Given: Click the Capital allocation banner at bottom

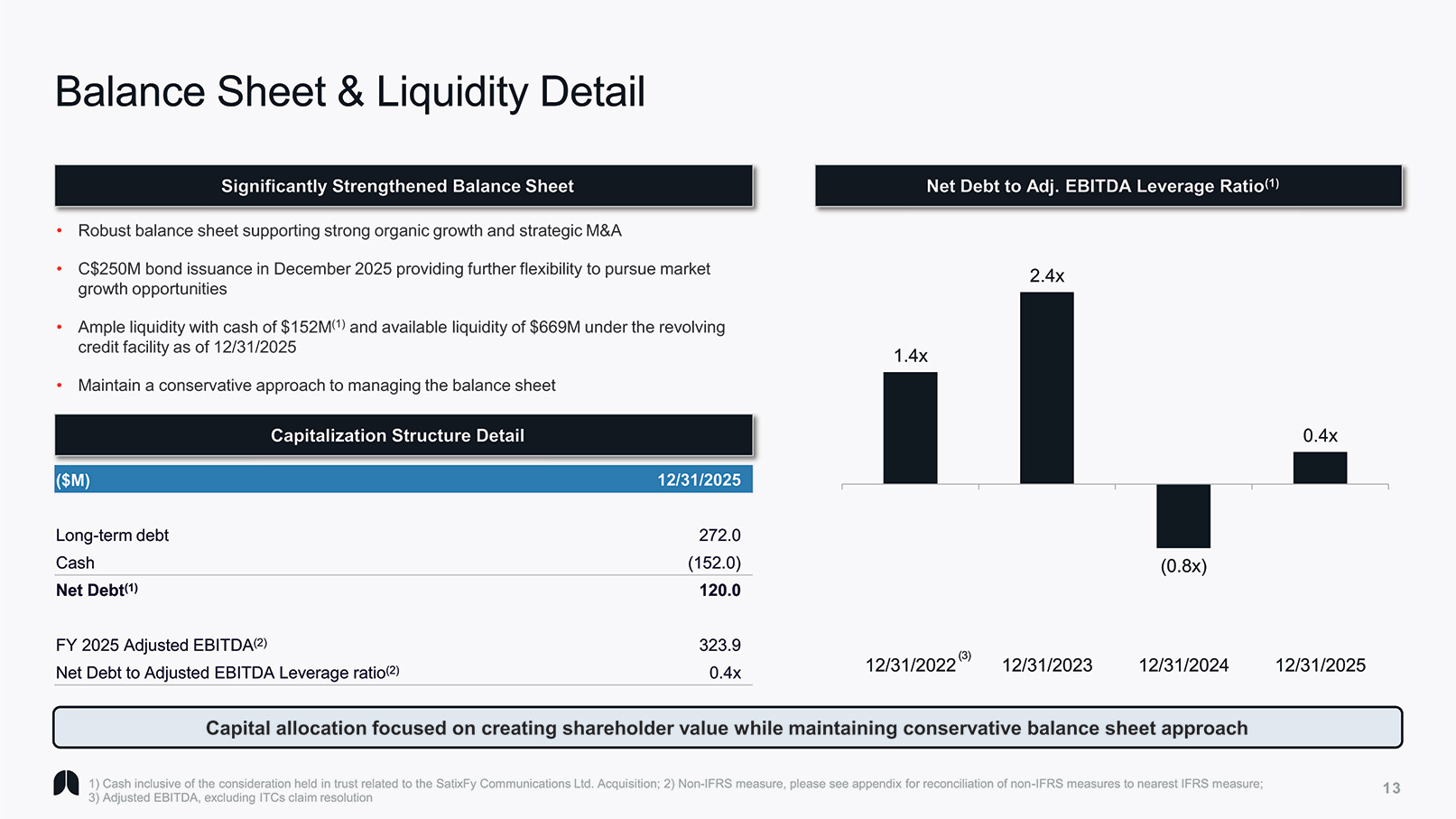Looking at the screenshot, I should coord(727,728).
